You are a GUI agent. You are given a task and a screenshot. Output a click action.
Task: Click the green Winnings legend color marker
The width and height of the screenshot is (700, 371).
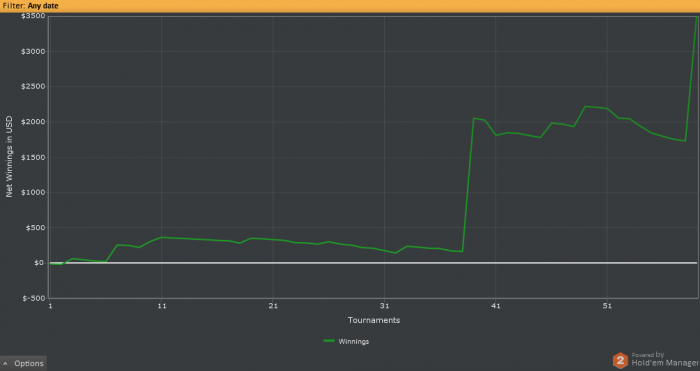[329, 341]
